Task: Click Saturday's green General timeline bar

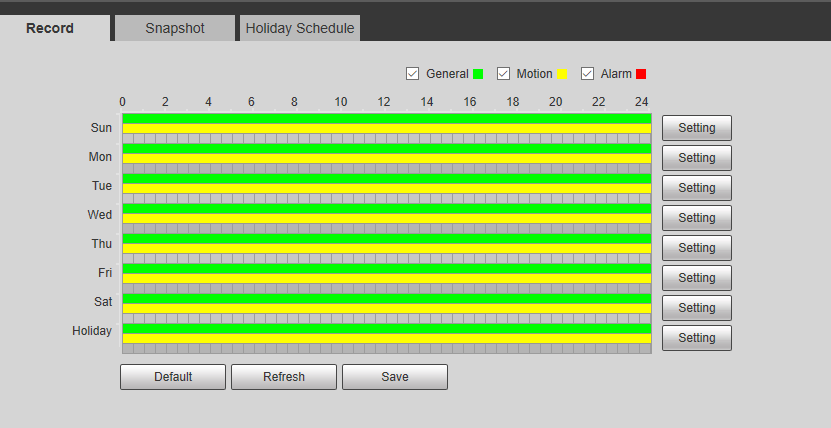Action: [386, 298]
